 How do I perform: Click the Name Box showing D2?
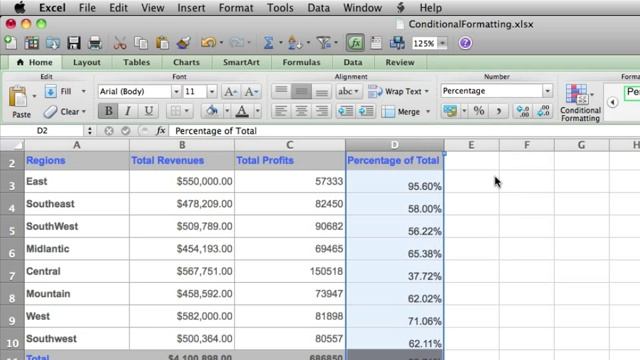tap(42, 131)
